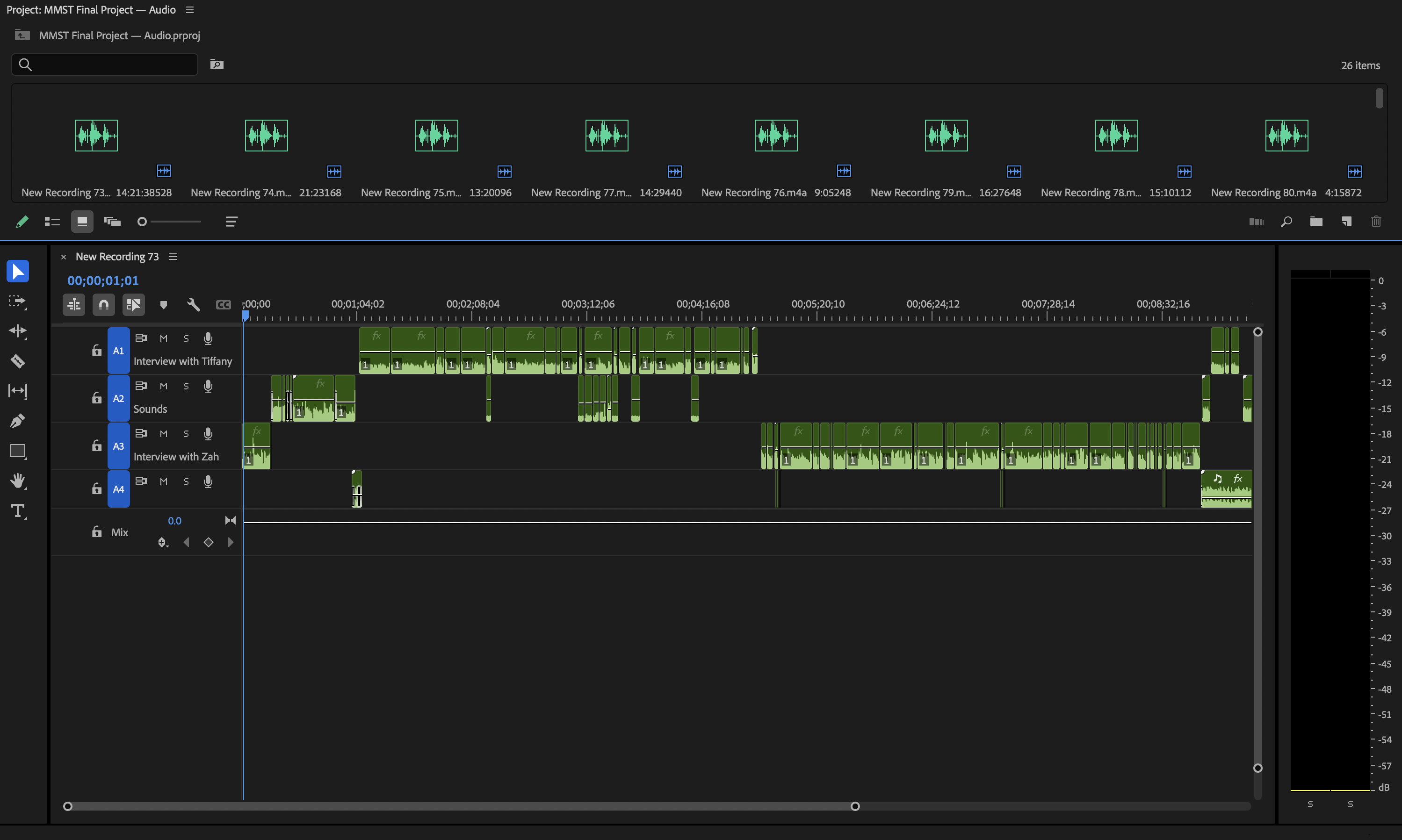Switch to Freeform View in project panel
This screenshot has height=840, width=1402.
(x=112, y=221)
